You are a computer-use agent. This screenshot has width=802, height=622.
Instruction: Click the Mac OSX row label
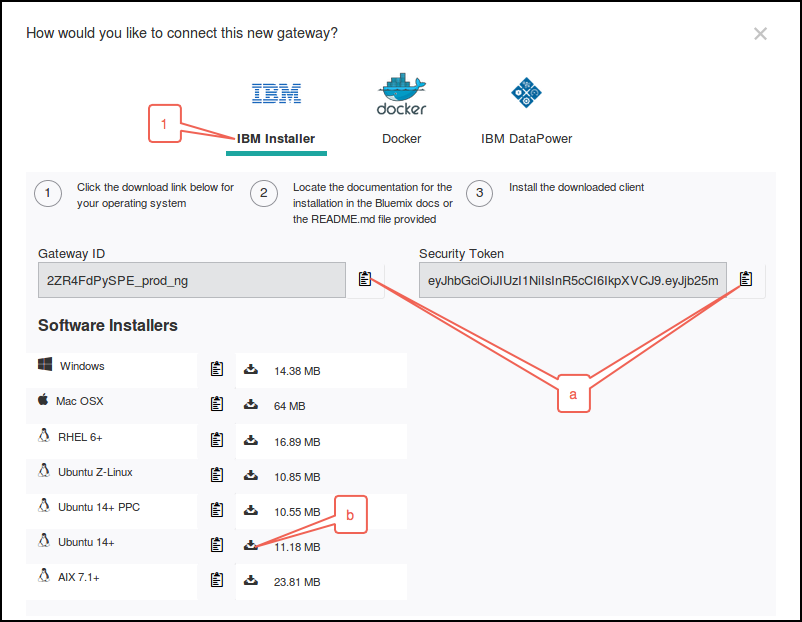pos(80,401)
